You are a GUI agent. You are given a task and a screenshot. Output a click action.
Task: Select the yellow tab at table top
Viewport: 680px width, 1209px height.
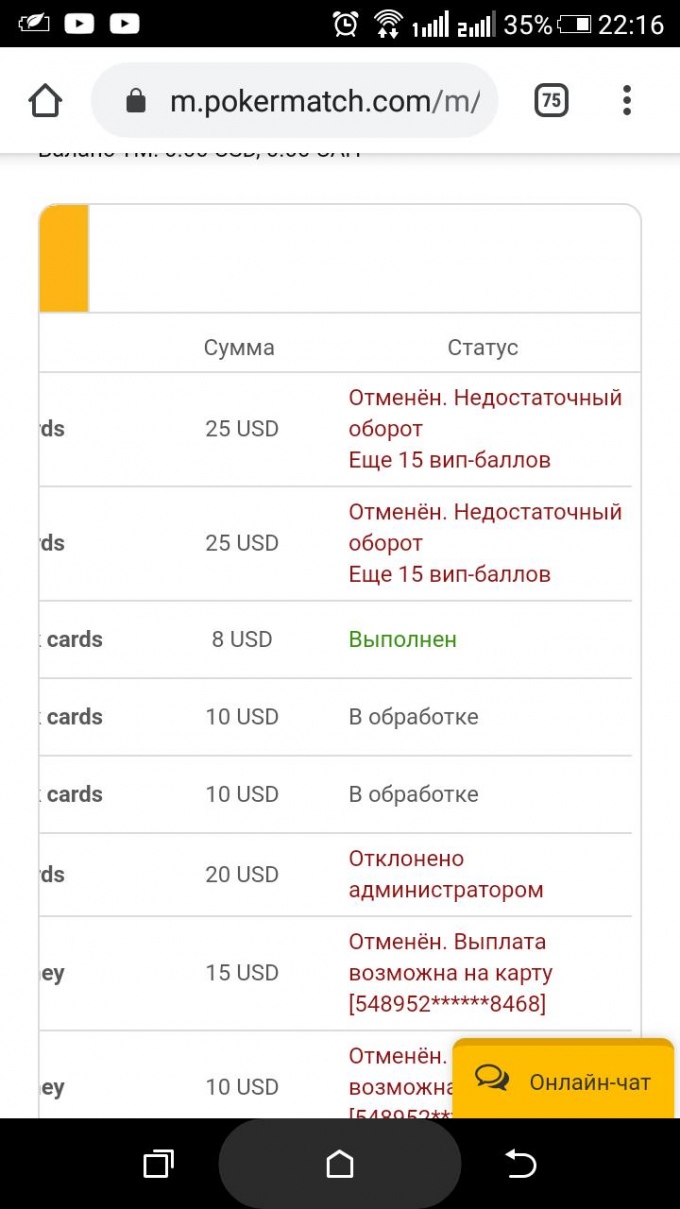pyautogui.click(x=64, y=258)
